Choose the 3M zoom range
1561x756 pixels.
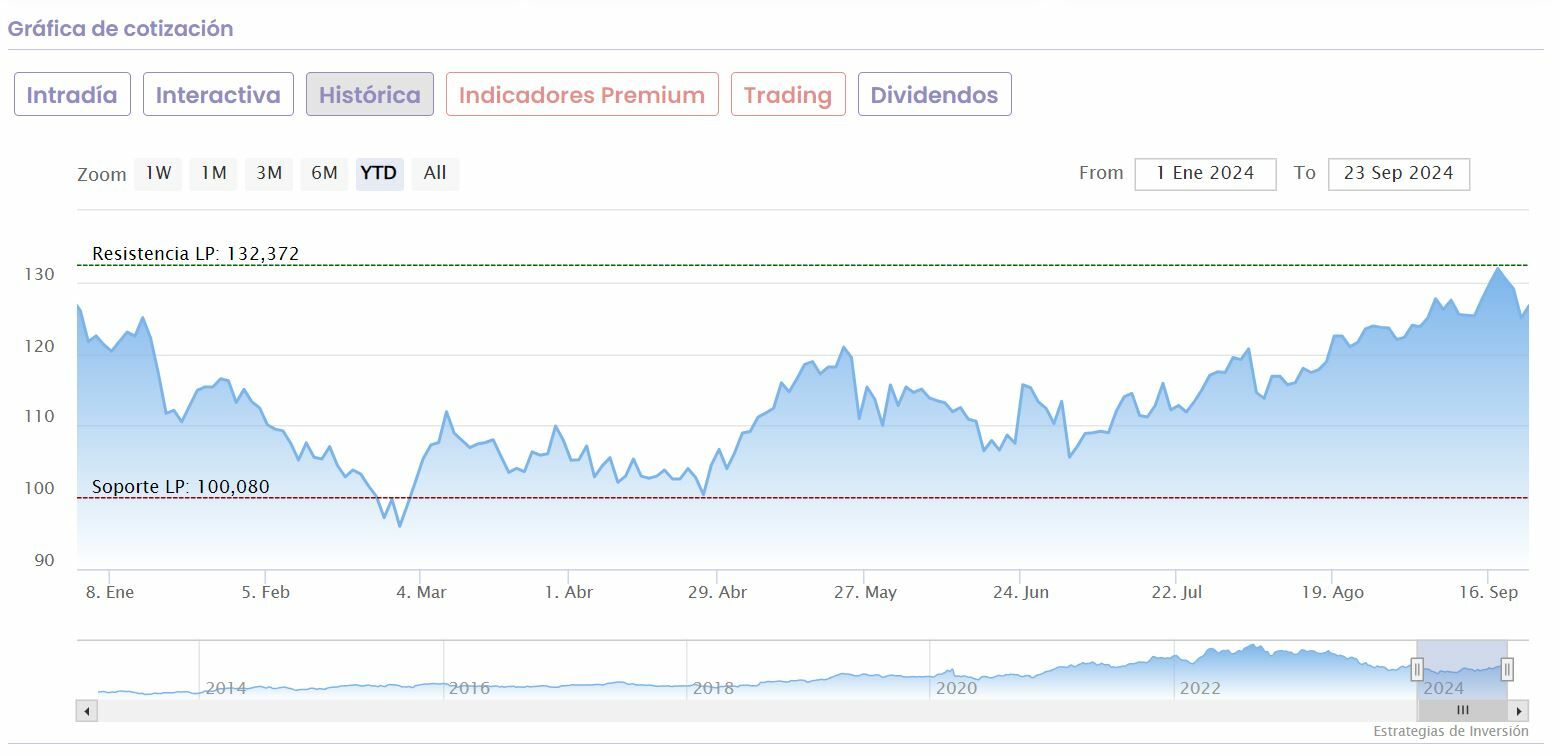click(269, 173)
